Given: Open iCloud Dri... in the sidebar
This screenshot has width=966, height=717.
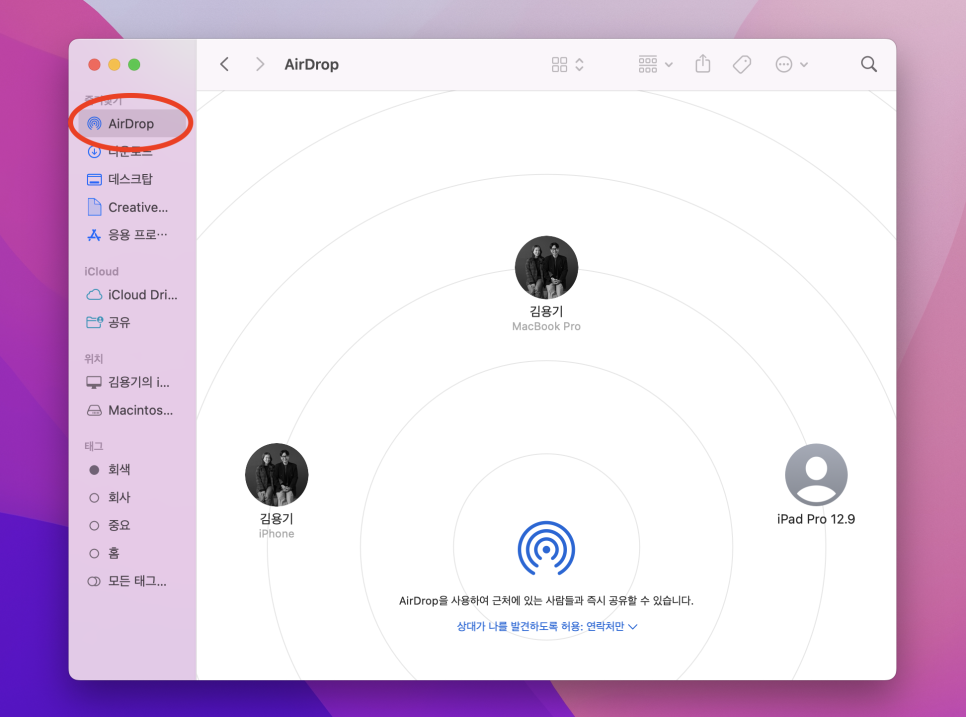Looking at the screenshot, I should click(132, 295).
